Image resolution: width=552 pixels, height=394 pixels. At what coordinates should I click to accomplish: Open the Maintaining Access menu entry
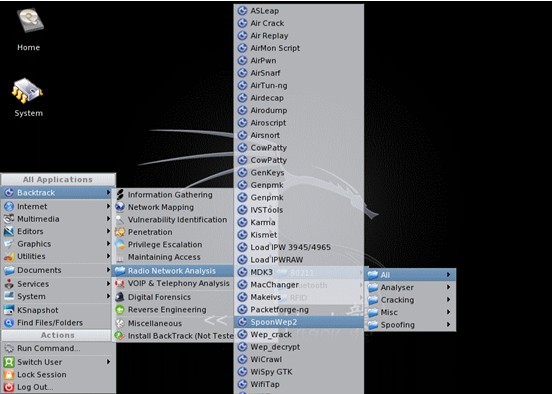pyautogui.click(x=172, y=257)
